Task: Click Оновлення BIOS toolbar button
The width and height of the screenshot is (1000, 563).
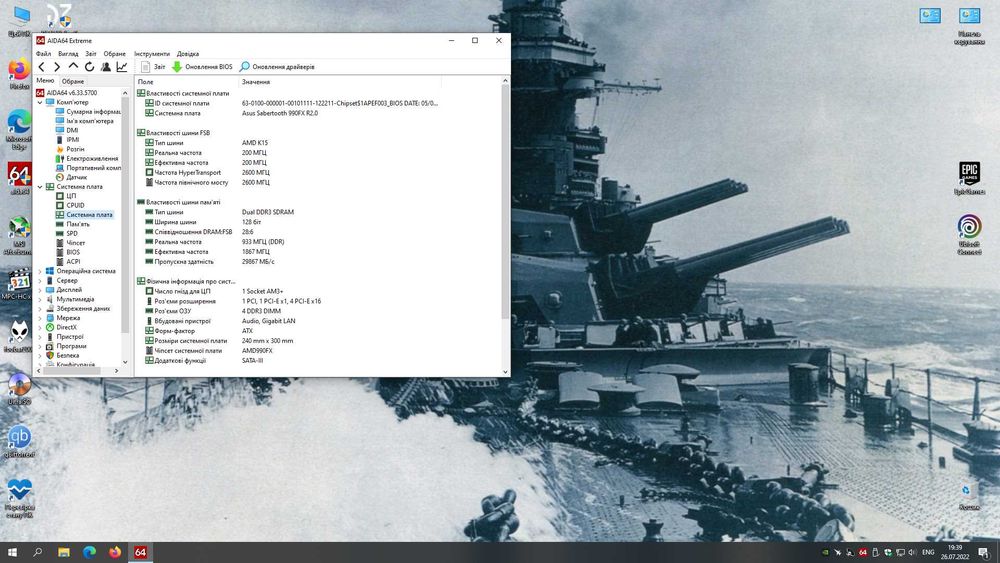Action: tap(202, 67)
